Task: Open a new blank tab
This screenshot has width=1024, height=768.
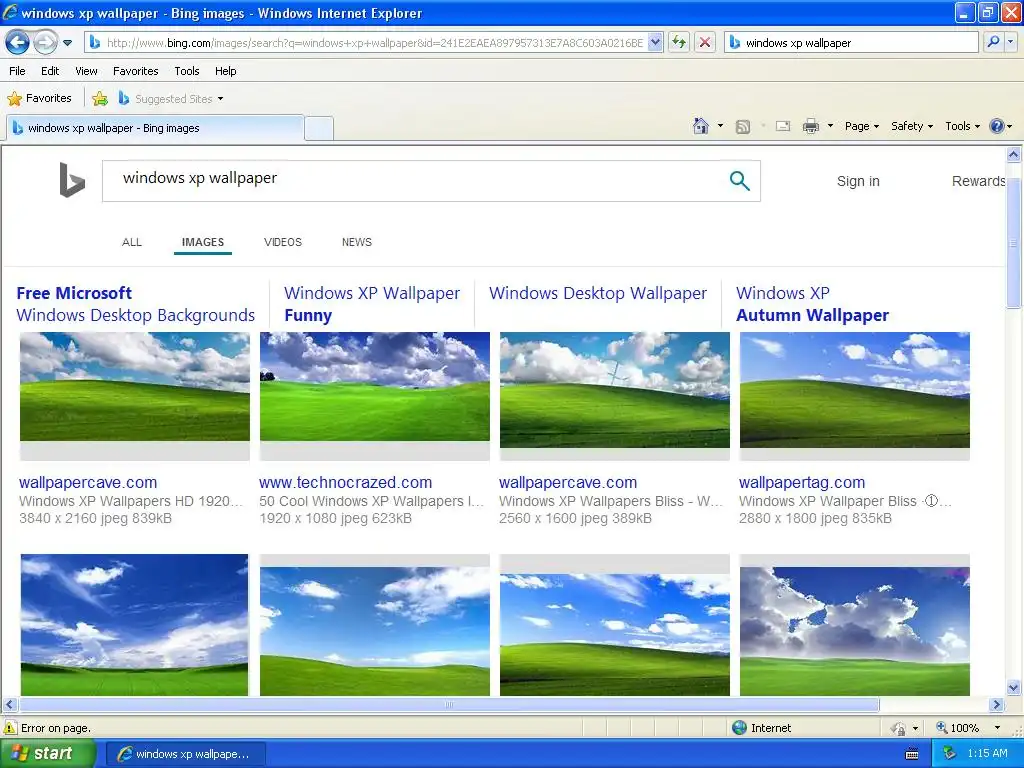Action: tap(319, 128)
